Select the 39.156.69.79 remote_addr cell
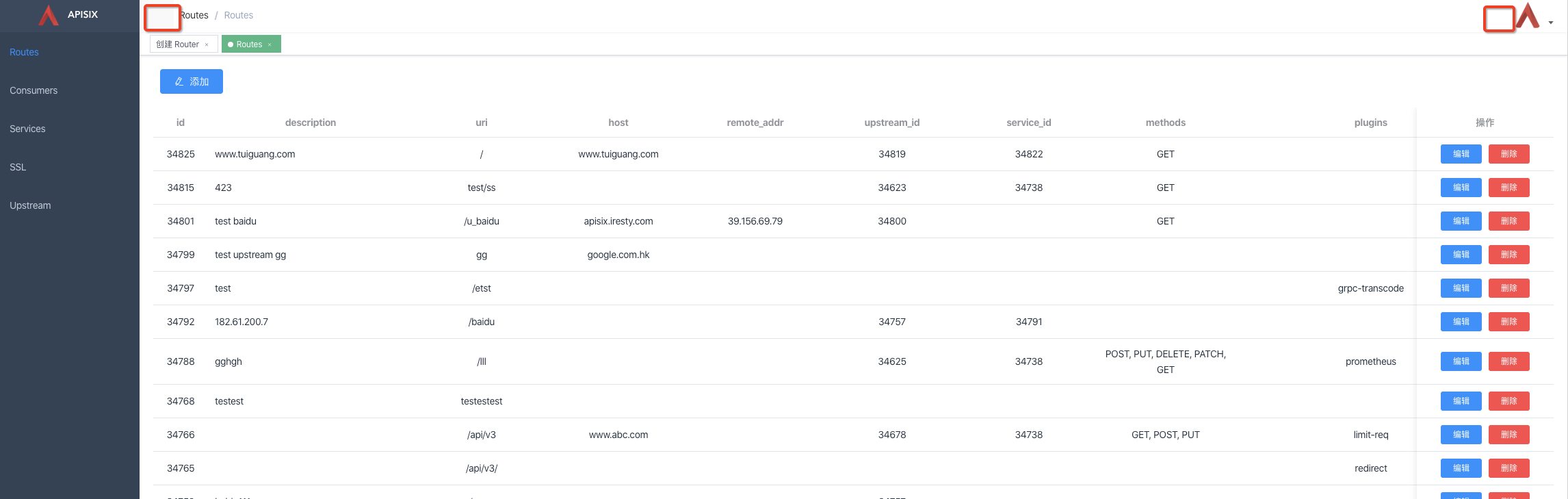Screen dimensions: 1568x499 point(755,221)
